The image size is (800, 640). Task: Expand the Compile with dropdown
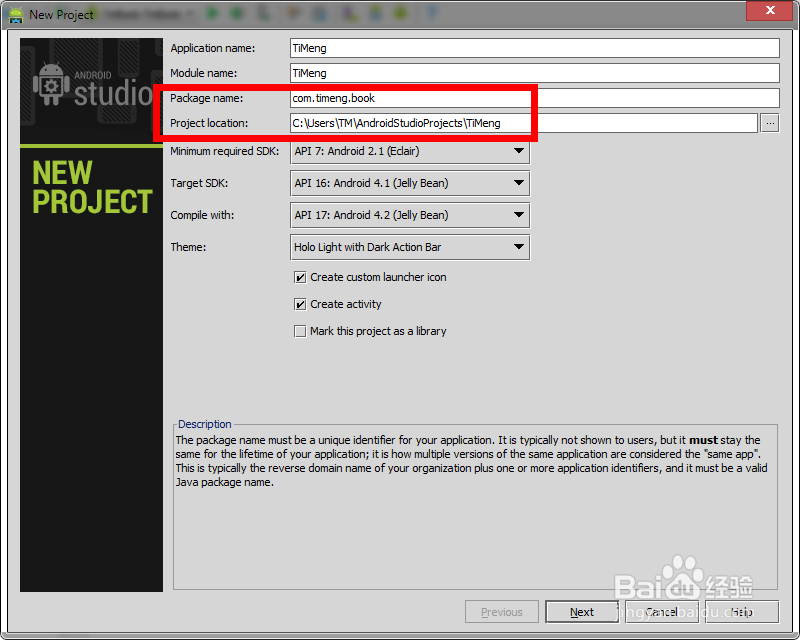click(x=410, y=215)
